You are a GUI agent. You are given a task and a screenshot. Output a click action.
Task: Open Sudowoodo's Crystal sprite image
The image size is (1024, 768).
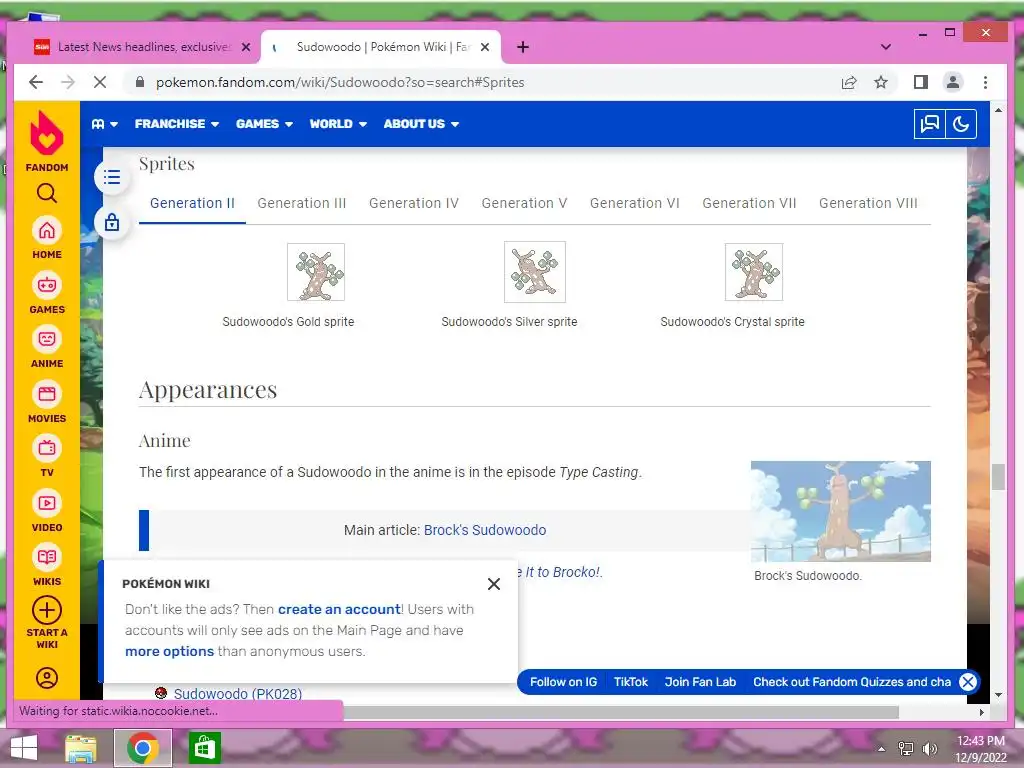pos(754,272)
